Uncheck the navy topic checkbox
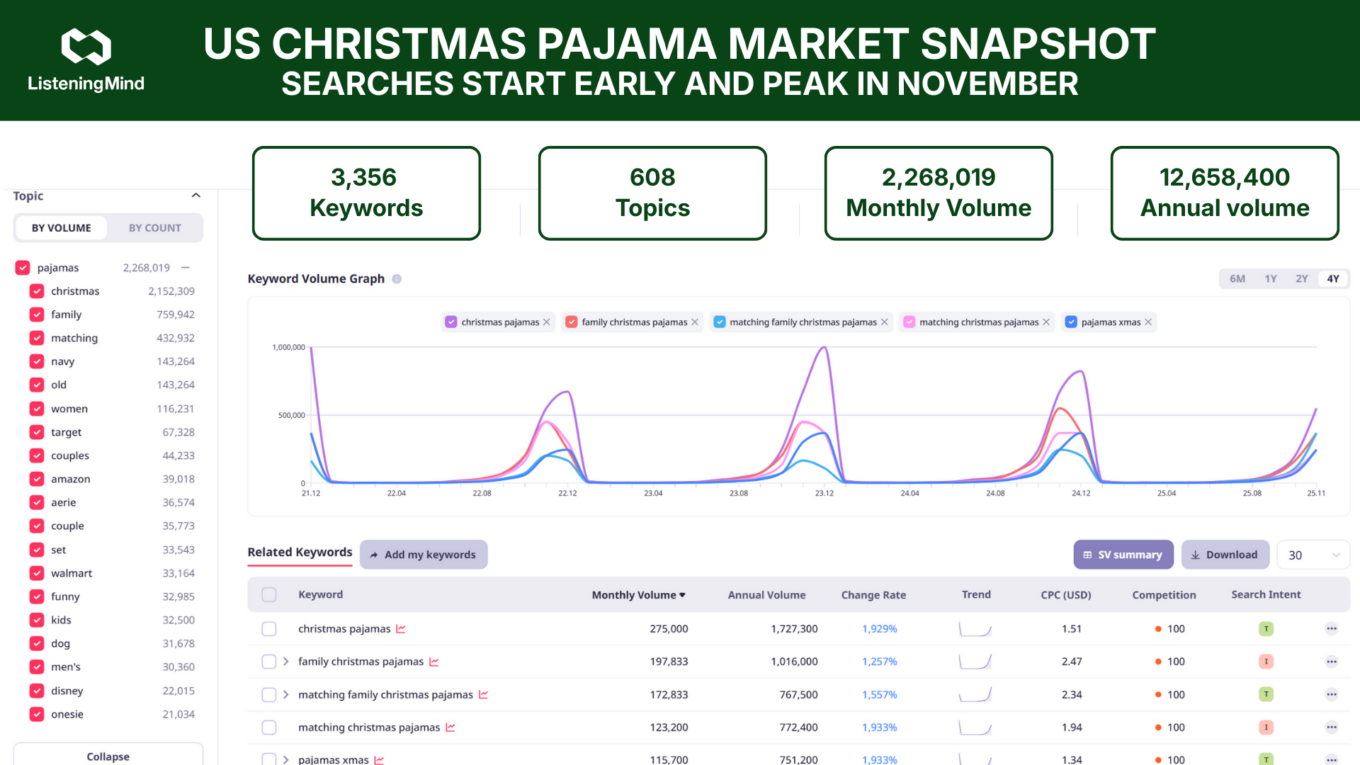 point(37,362)
